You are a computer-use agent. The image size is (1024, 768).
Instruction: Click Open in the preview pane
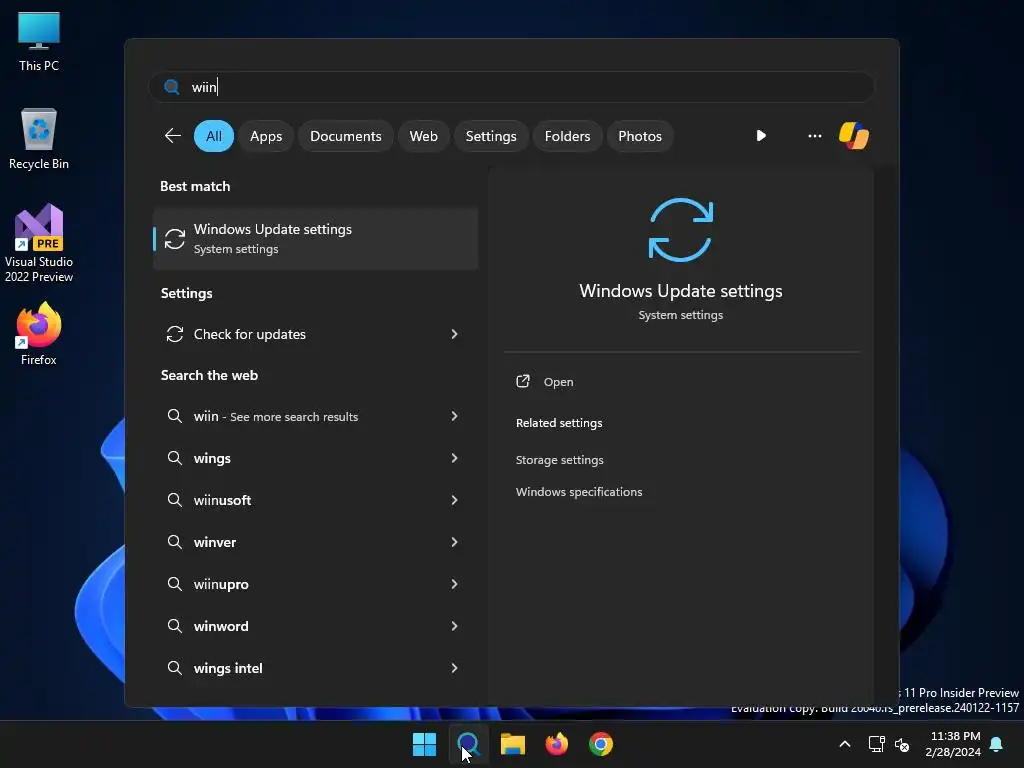[x=558, y=382]
